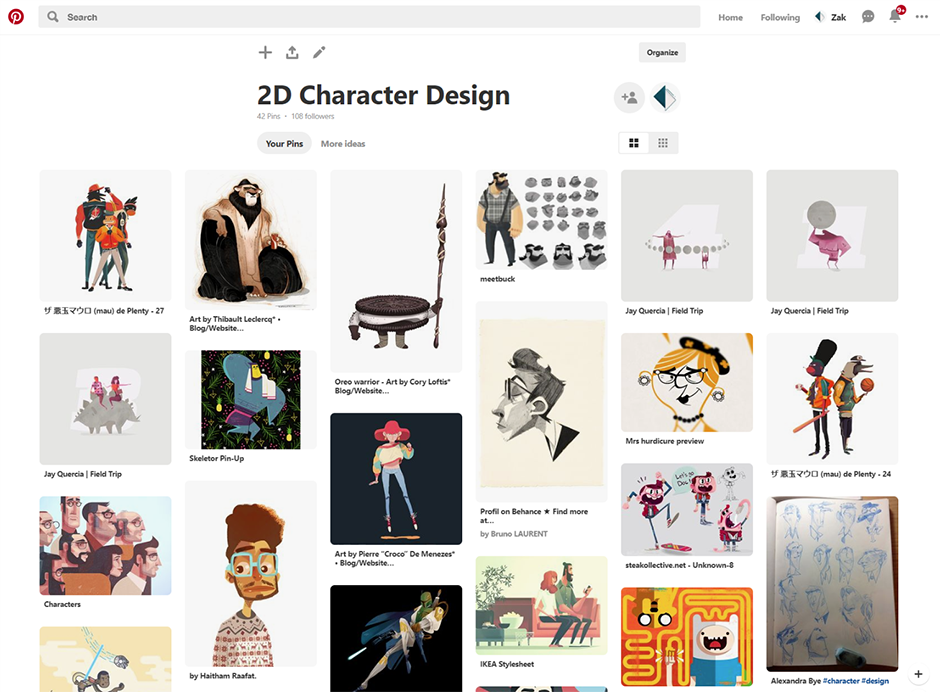The width and height of the screenshot is (940, 692).
Task: Enable compact grid layout
Action: [x=662, y=142]
